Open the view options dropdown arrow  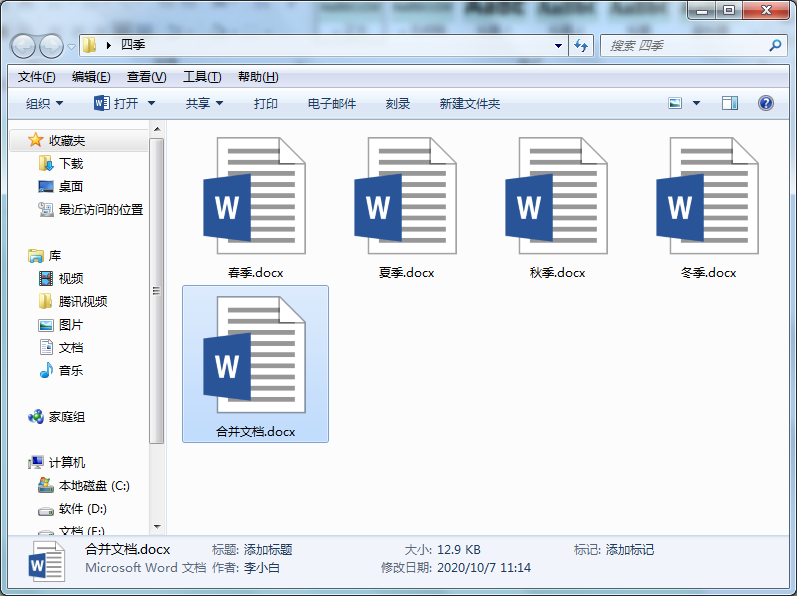pos(696,104)
